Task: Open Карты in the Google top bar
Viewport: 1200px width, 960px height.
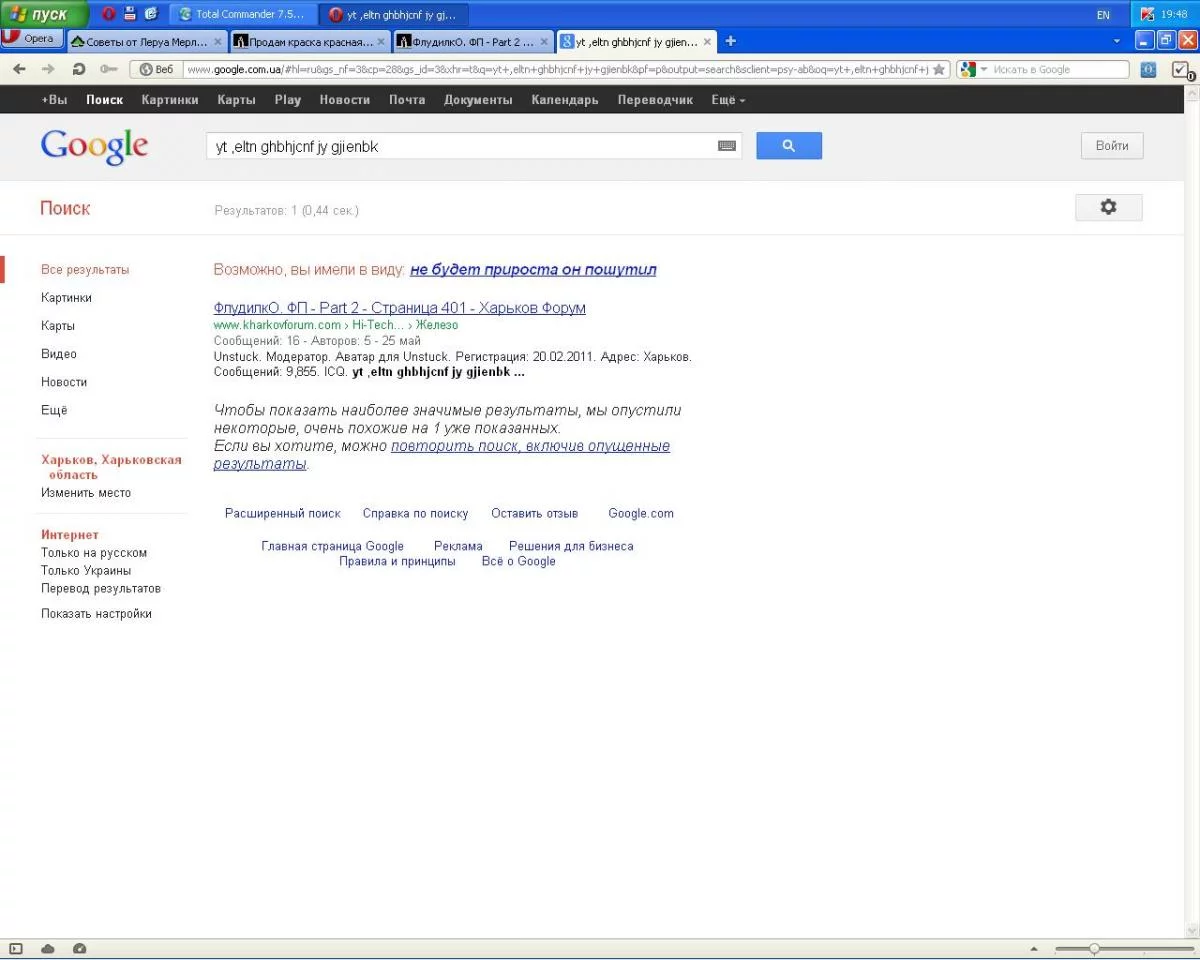Action: click(x=237, y=100)
